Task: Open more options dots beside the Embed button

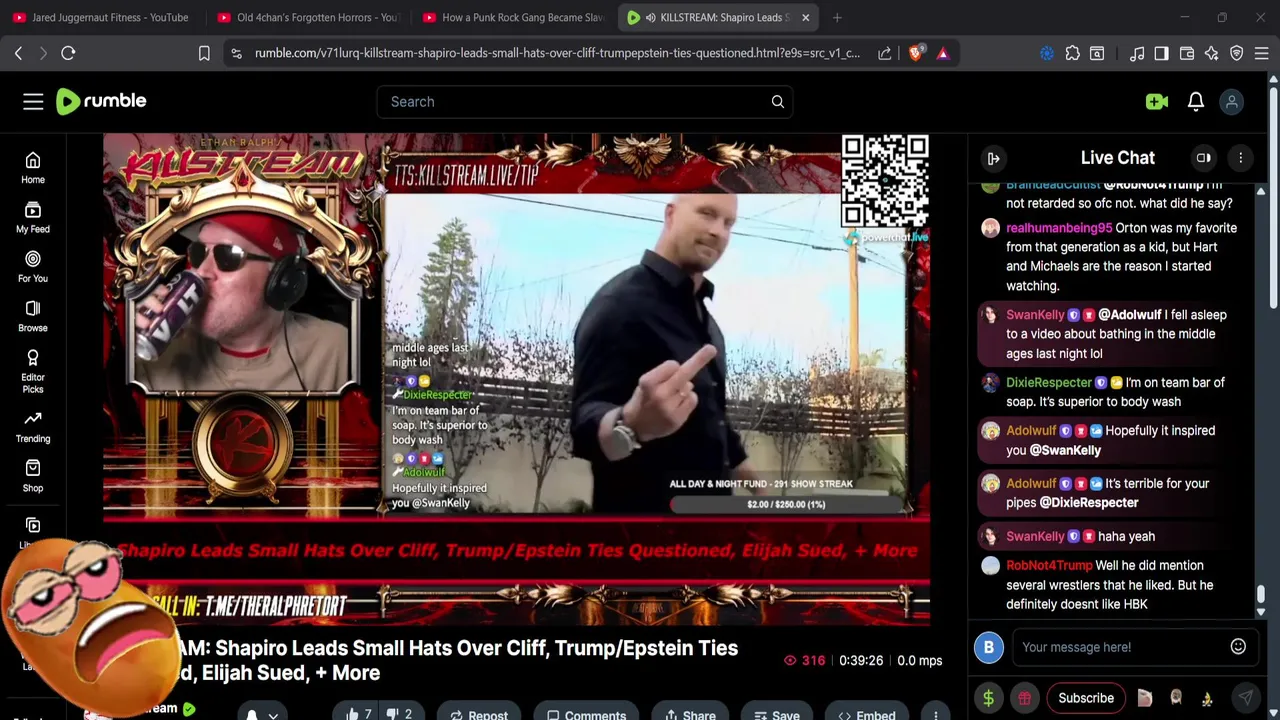Action: 936,714
